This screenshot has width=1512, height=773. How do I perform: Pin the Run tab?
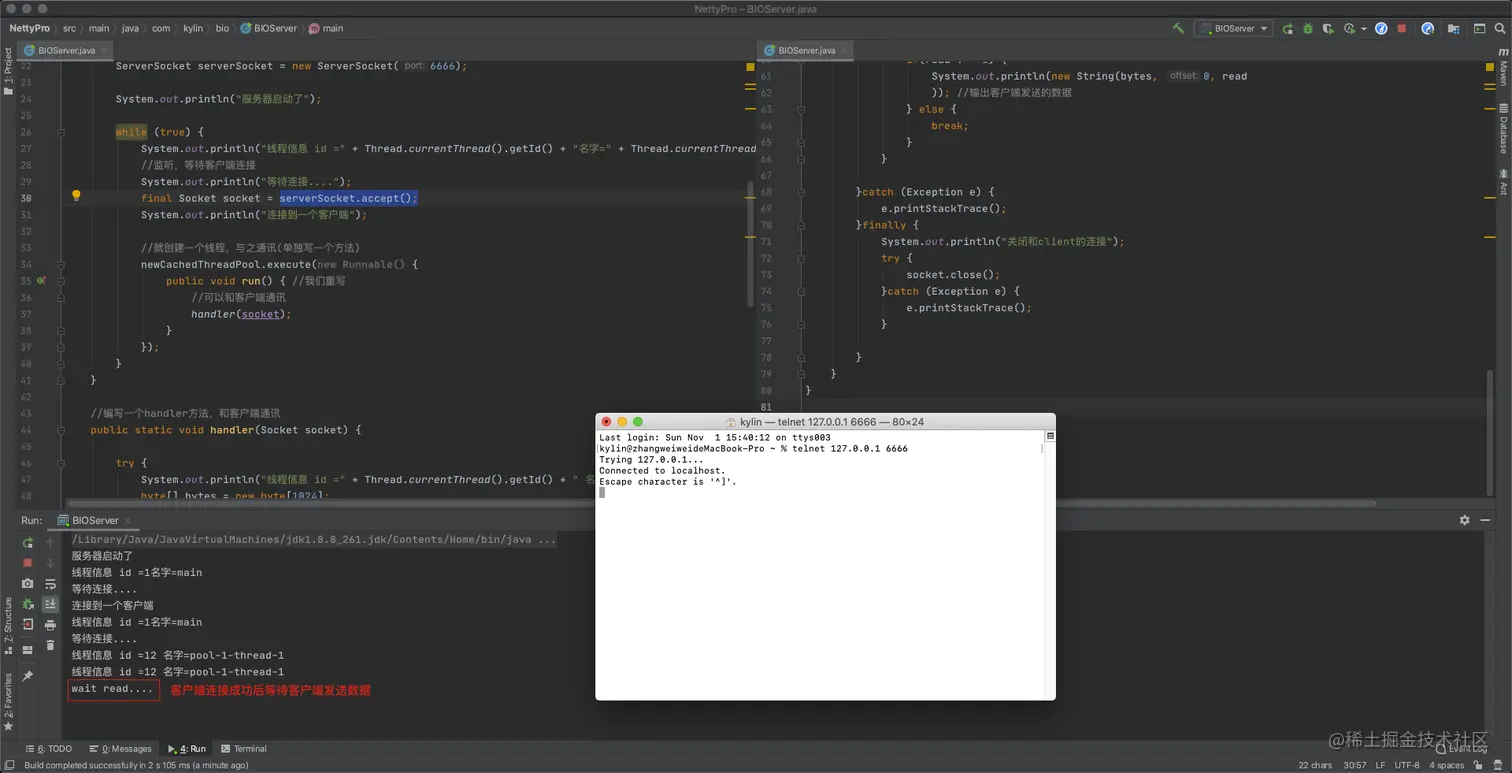click(x=28, y=677)
